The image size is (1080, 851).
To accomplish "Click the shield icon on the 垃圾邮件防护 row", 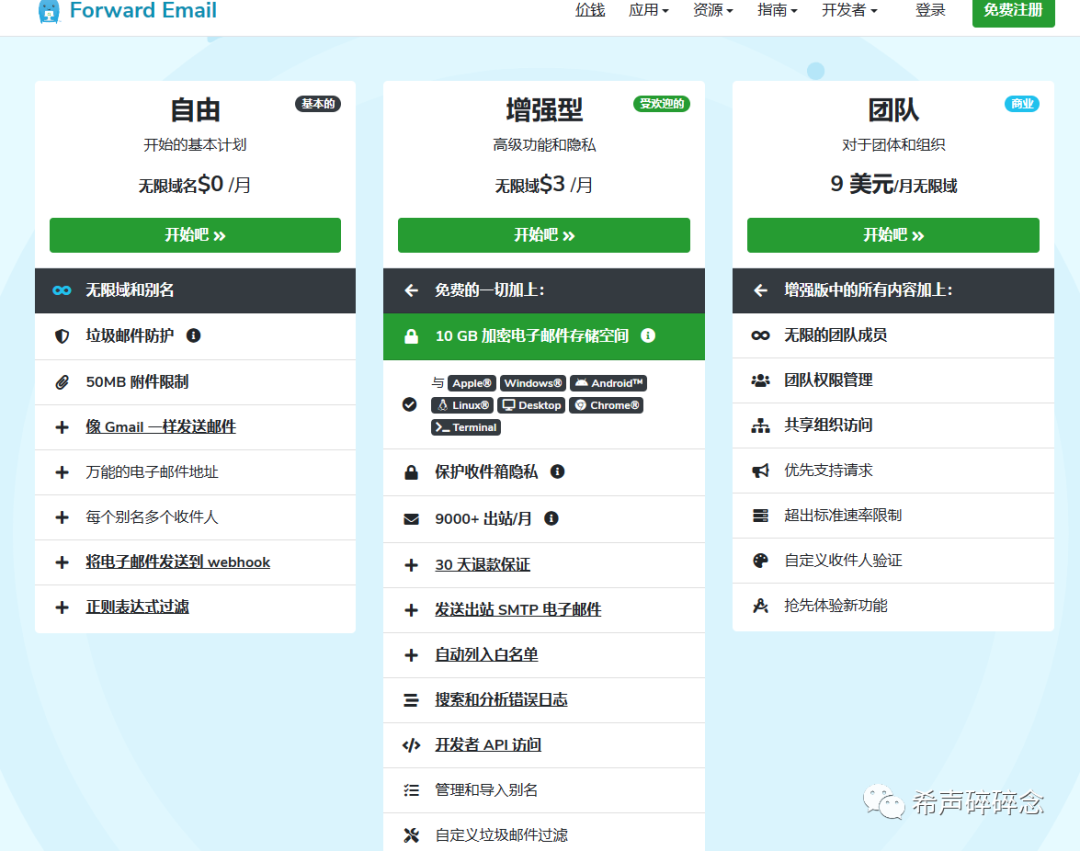I will pyautogui.click(x=62, y=336).
